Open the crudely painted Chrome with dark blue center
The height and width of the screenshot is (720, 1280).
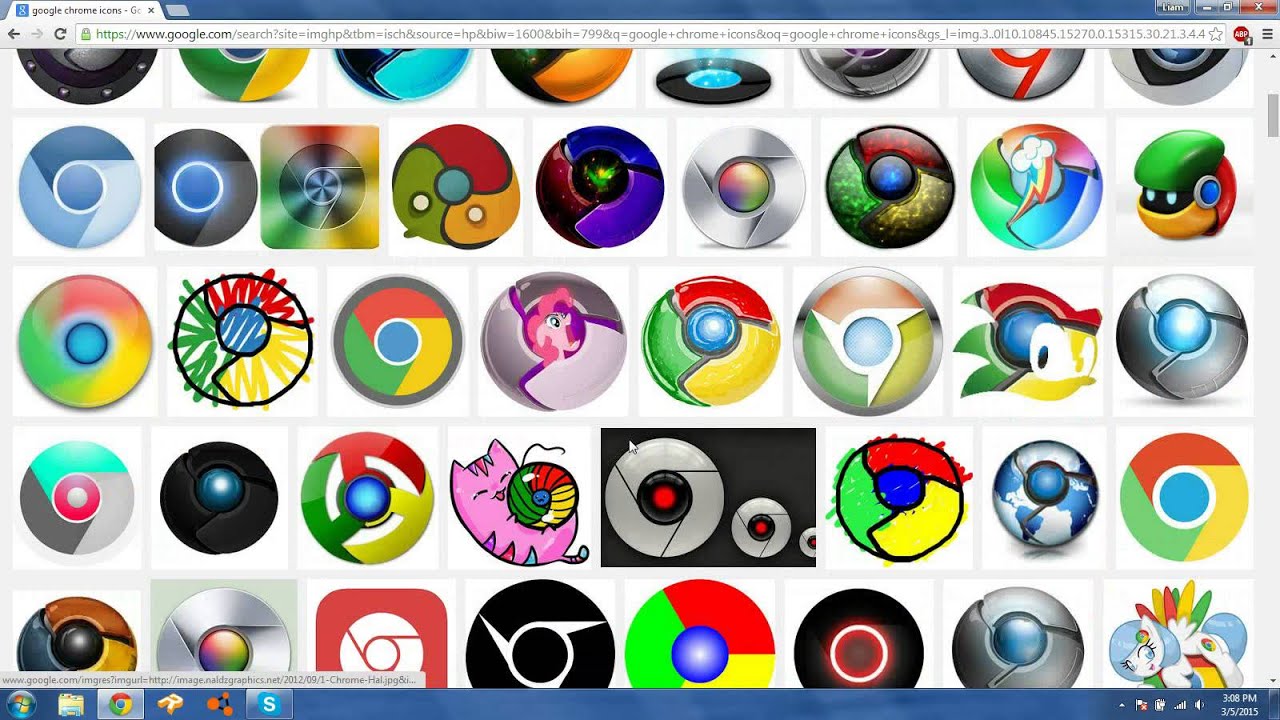click(898, 498)
